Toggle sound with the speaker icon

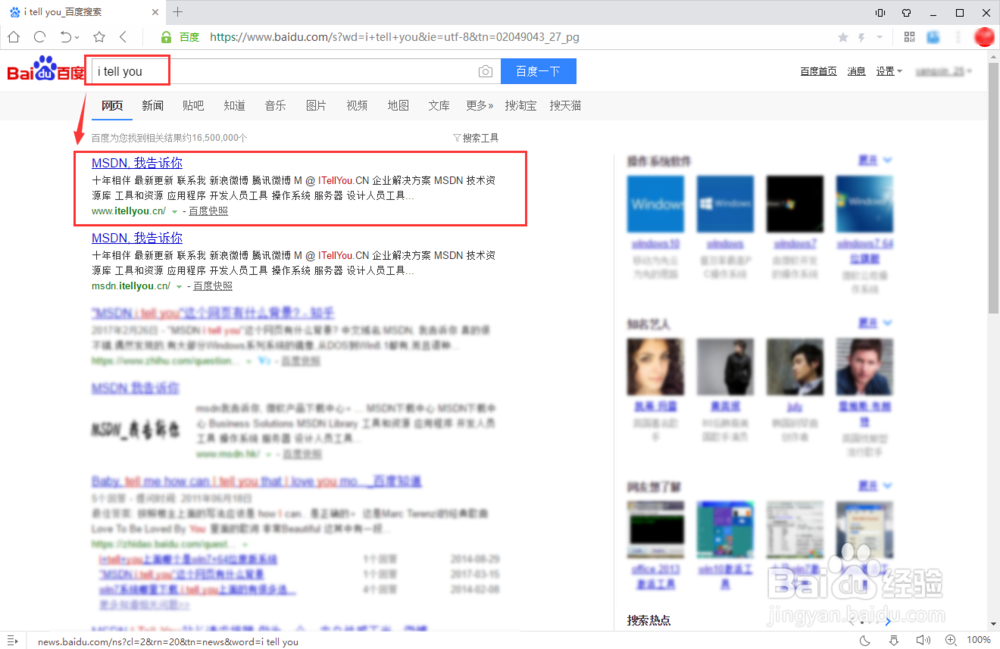coord(923,640)
